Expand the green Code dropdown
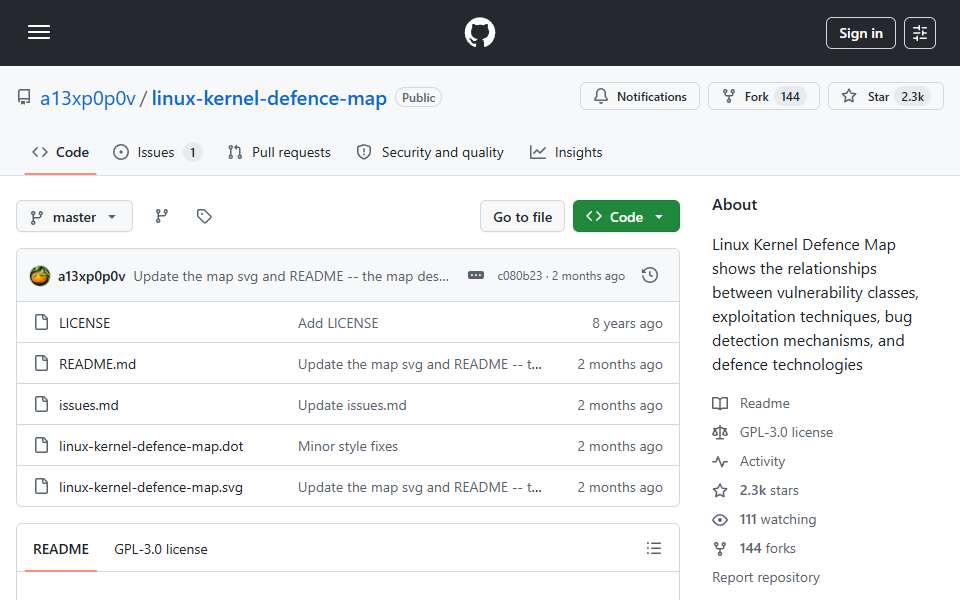 pyautogui.click(x=626, y=217)
